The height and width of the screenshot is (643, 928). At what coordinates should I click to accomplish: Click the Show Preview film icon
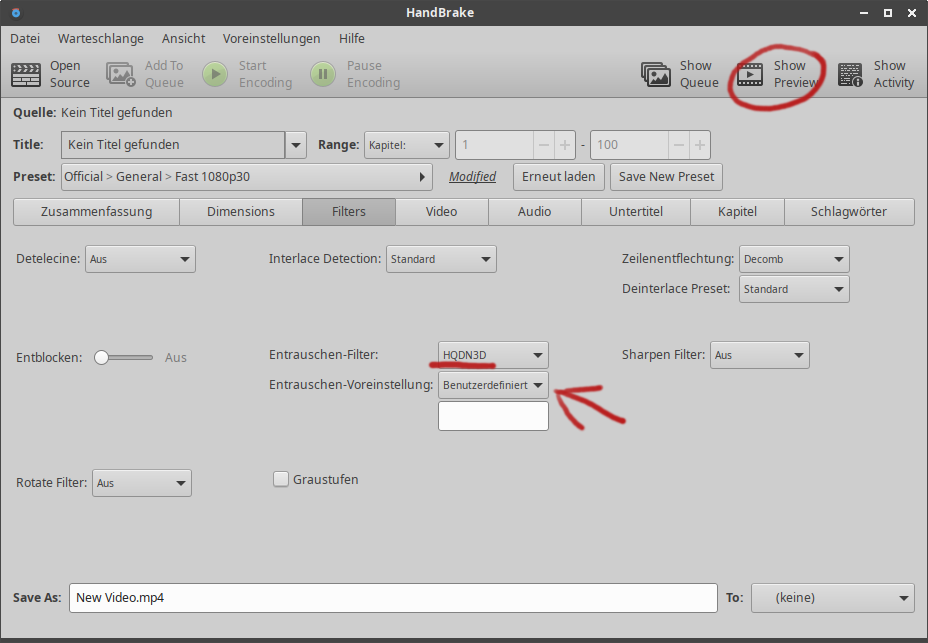click(749, 75)
